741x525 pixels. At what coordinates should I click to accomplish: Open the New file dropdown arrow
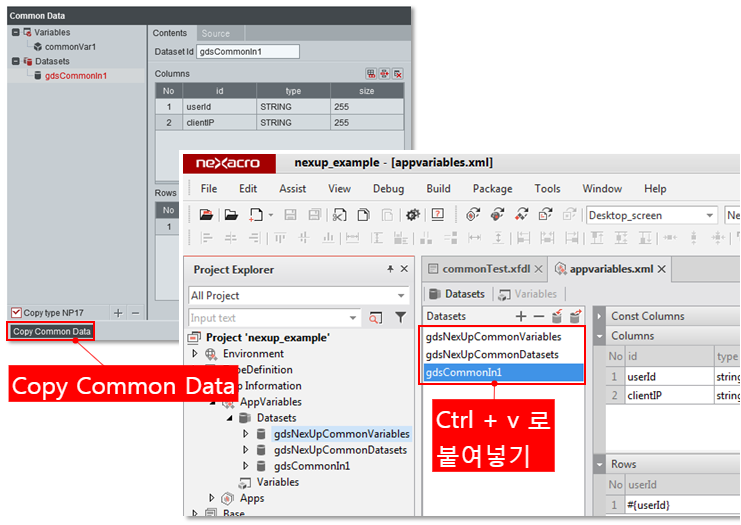271,215
